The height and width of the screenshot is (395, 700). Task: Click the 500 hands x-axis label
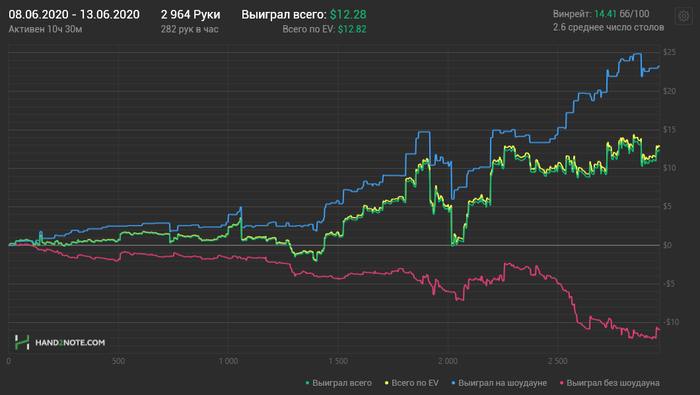click(x=118, y=361)
